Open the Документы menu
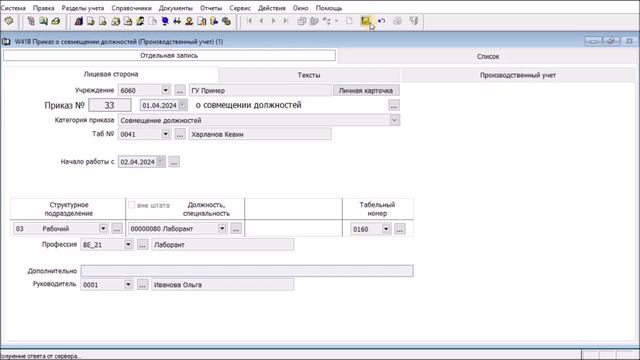This screenshot has height=360, width=640. coord(176,8)
